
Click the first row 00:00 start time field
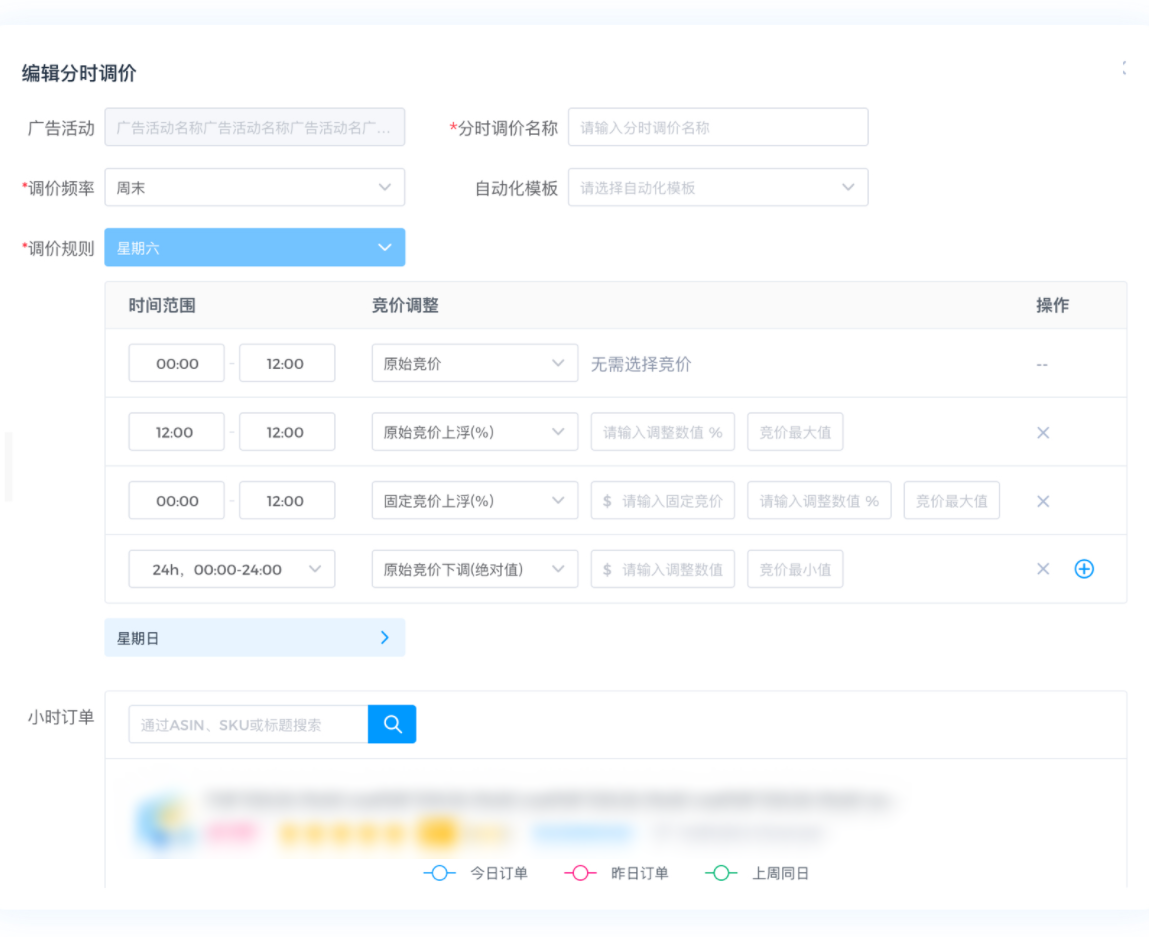177,364
